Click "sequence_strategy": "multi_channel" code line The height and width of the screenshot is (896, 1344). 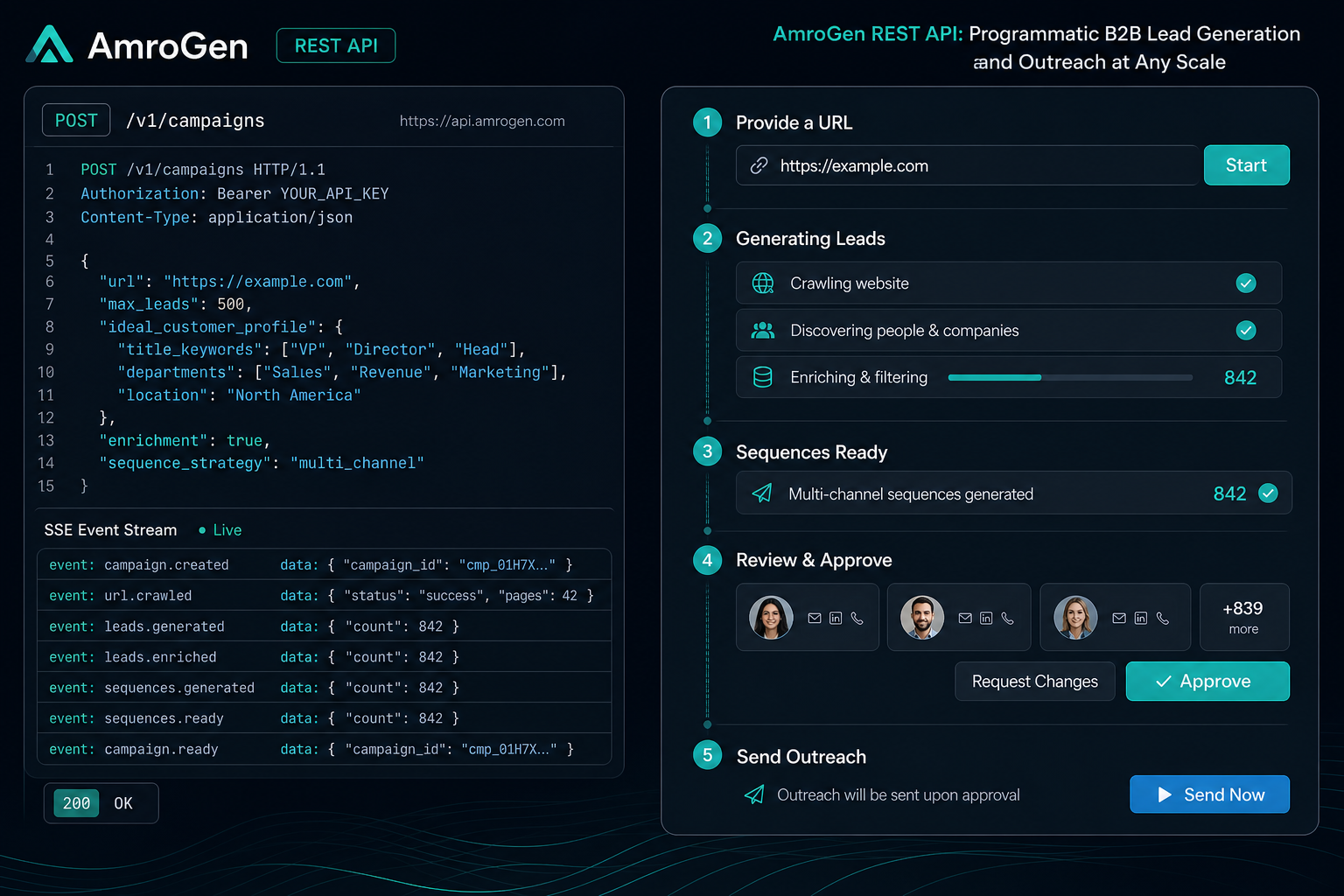click(262, 463)
